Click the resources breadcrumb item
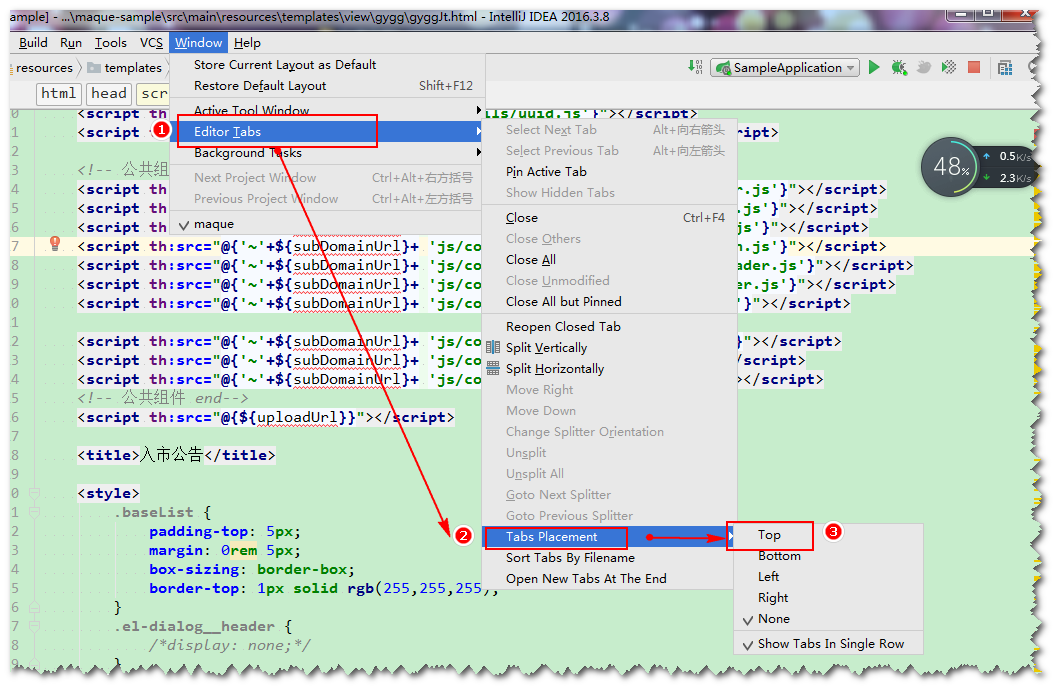1059x692 pixels. [x=44, y=68]
